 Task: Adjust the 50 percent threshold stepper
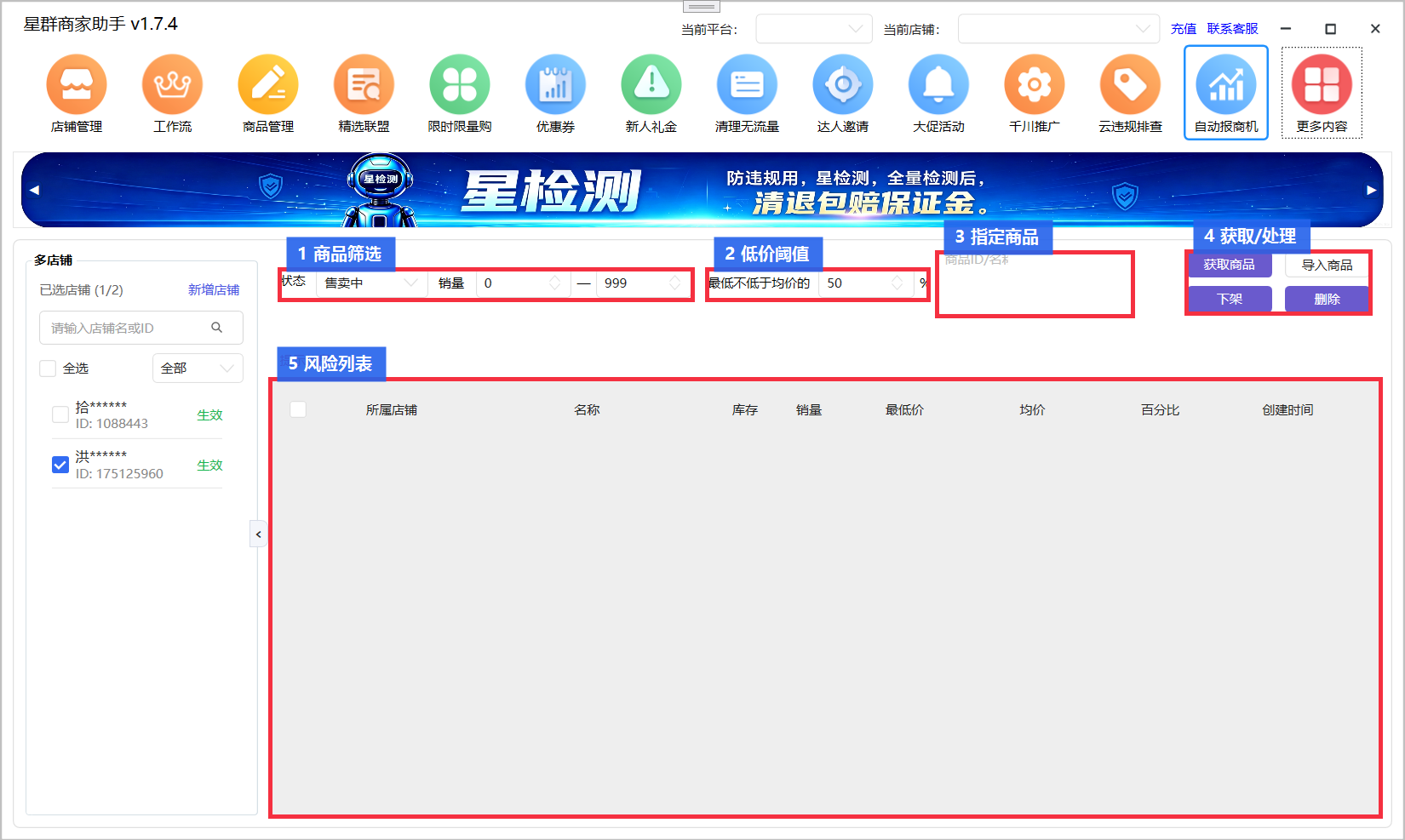pos(897,283)
